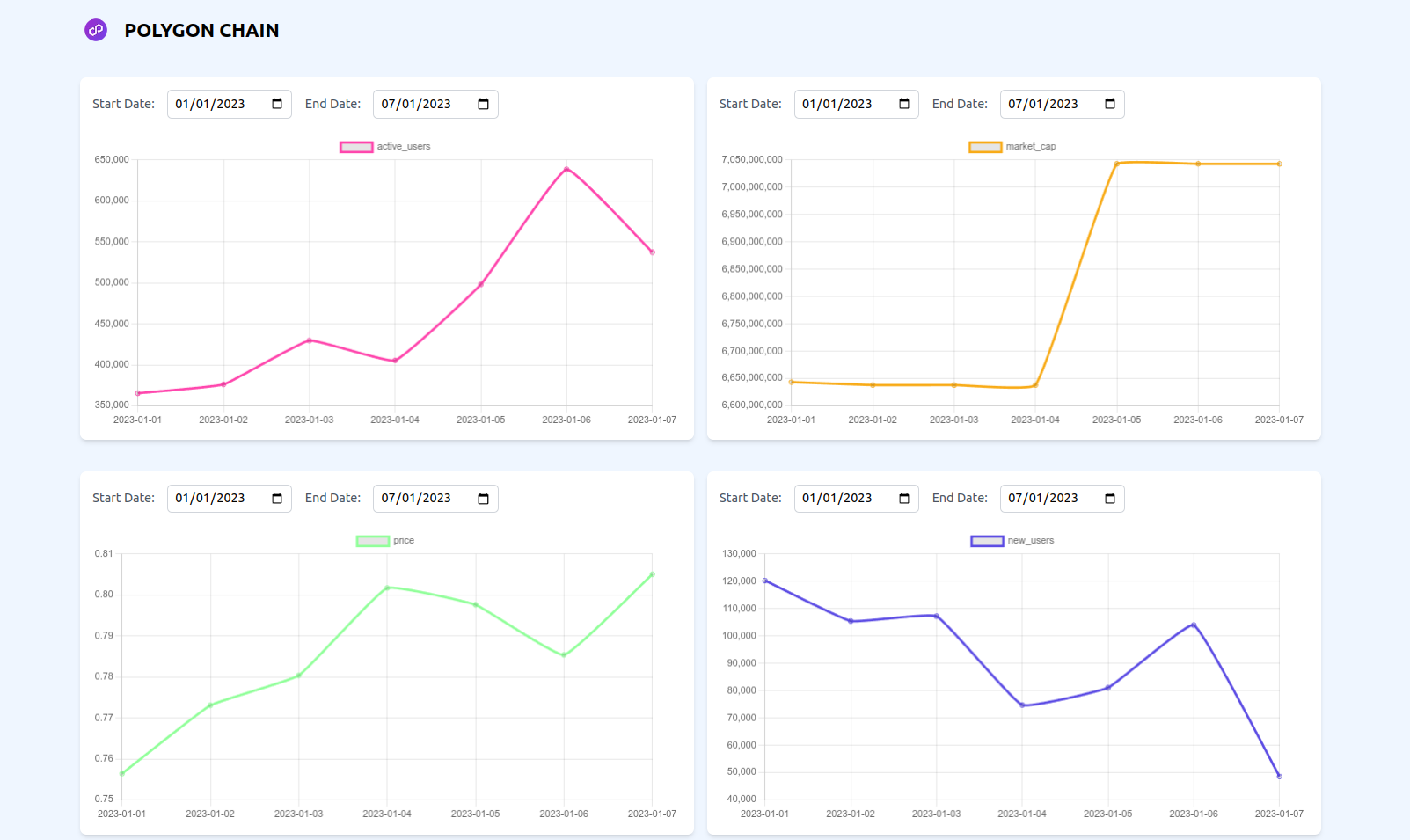
Task: Click price data point on 2023-01-04
Action: tap(387, 588)
